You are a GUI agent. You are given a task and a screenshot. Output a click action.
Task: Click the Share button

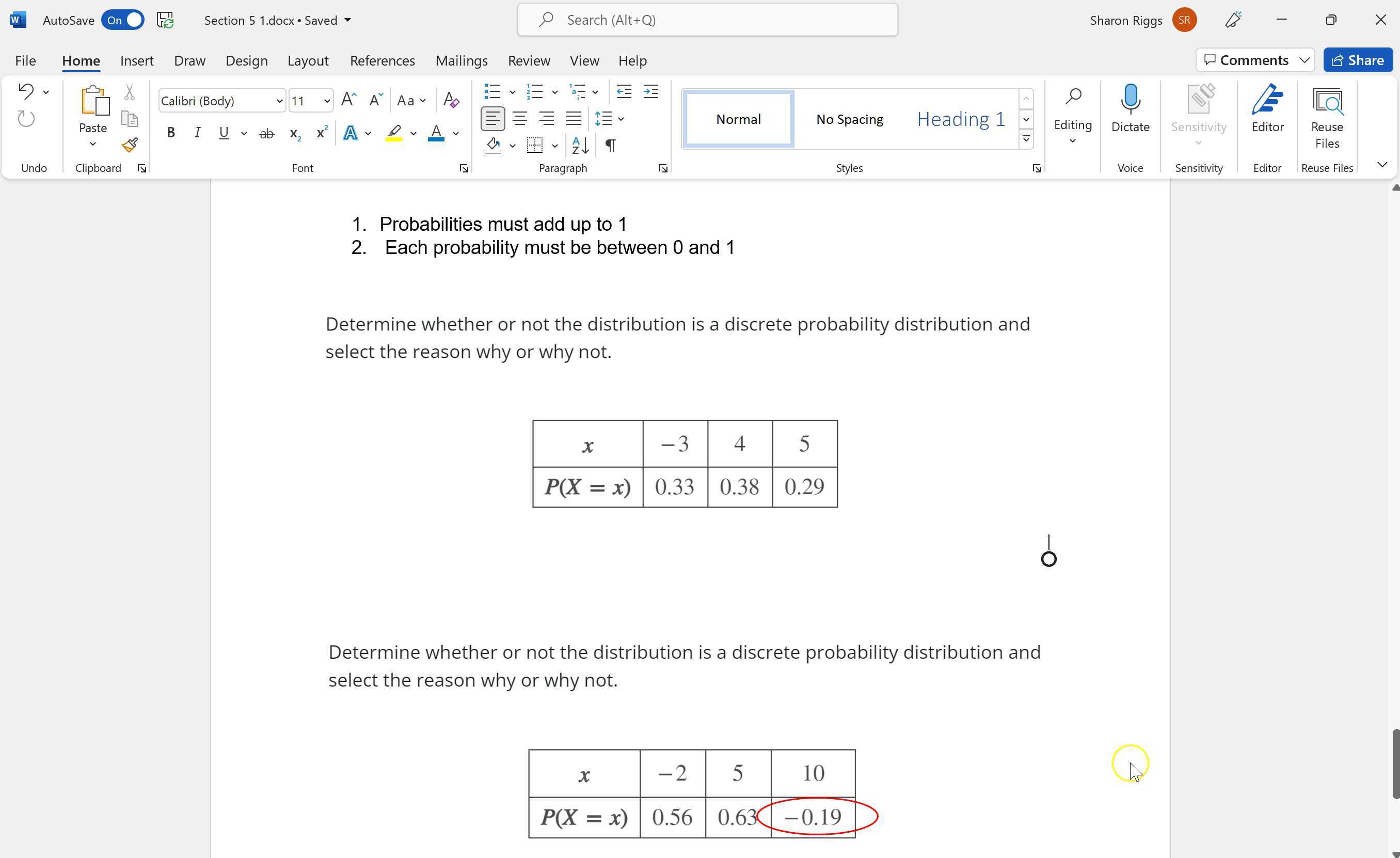pos(1357,60)
